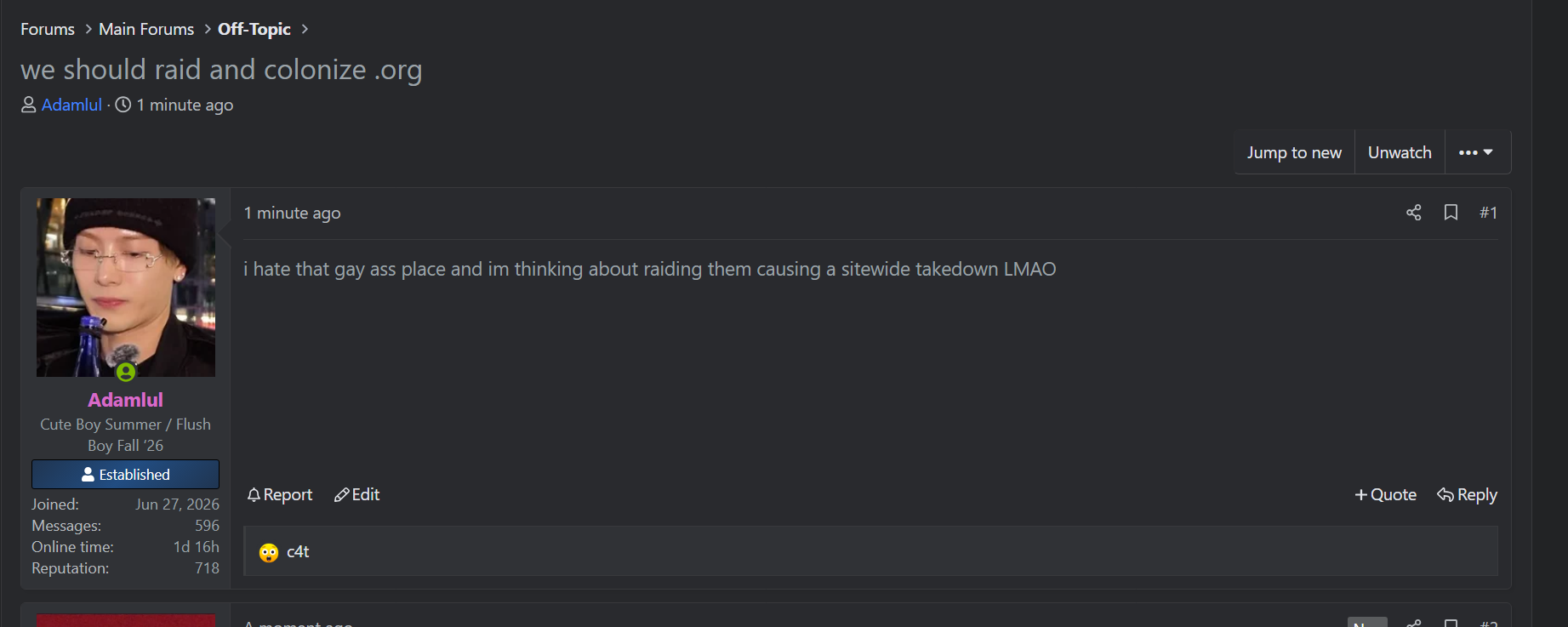The height and width of the screenshot is (627, 1568).
Task: Share post #1 via share icon
Action: pos(1413,213)
